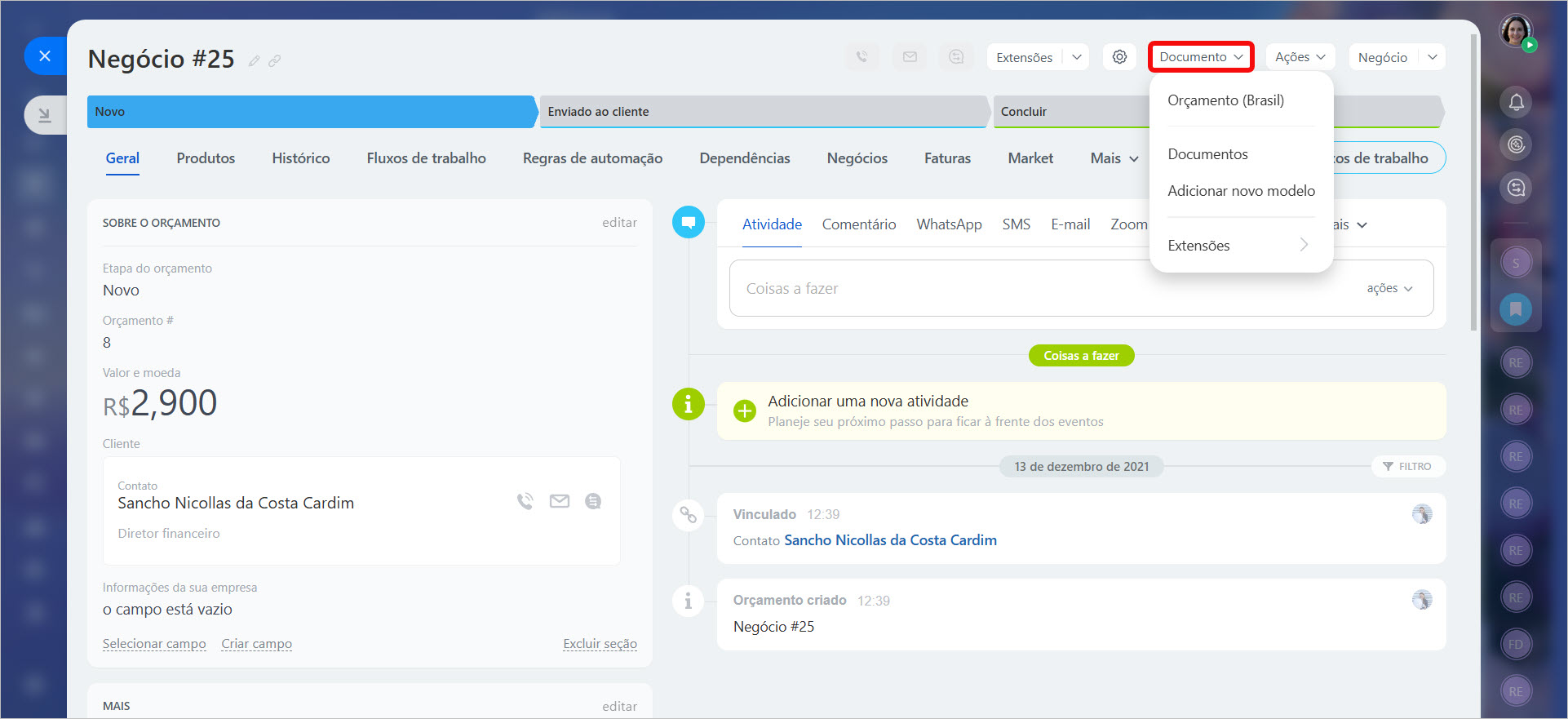Click the green Coisas a fazer badge

coord(1081,356)
